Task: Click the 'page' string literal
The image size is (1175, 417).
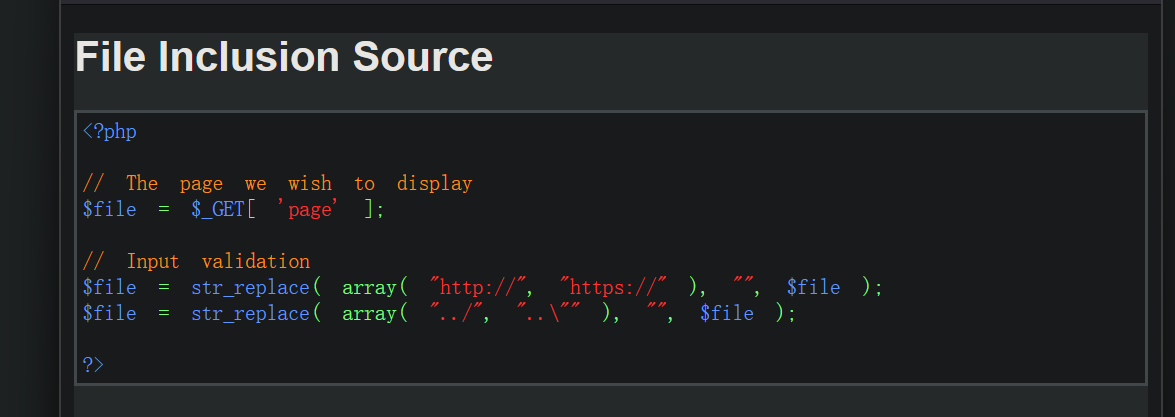Action: coord(310,210)
